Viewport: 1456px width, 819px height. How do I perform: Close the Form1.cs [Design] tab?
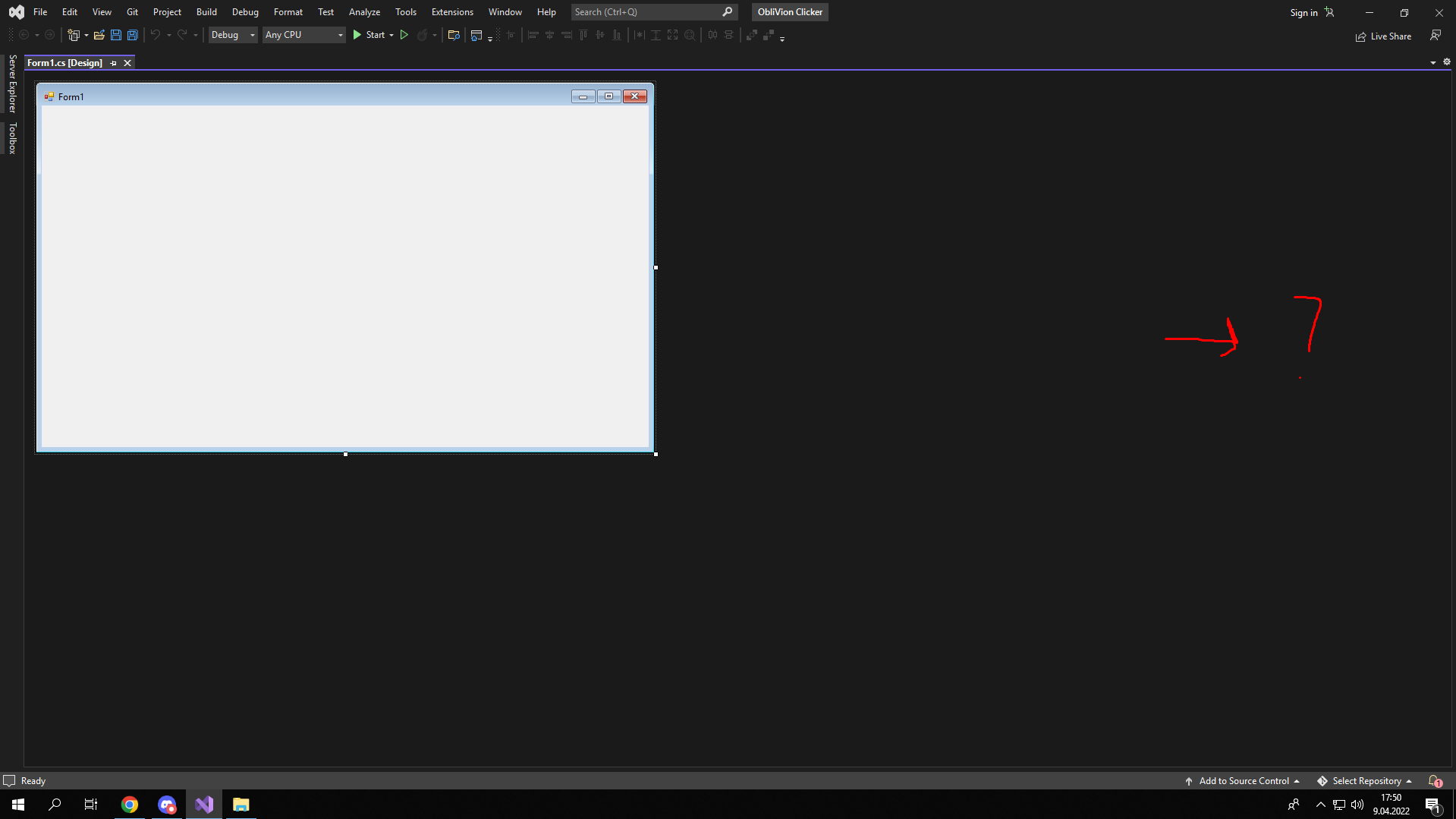pyautogui.click(x=127, y=63)
